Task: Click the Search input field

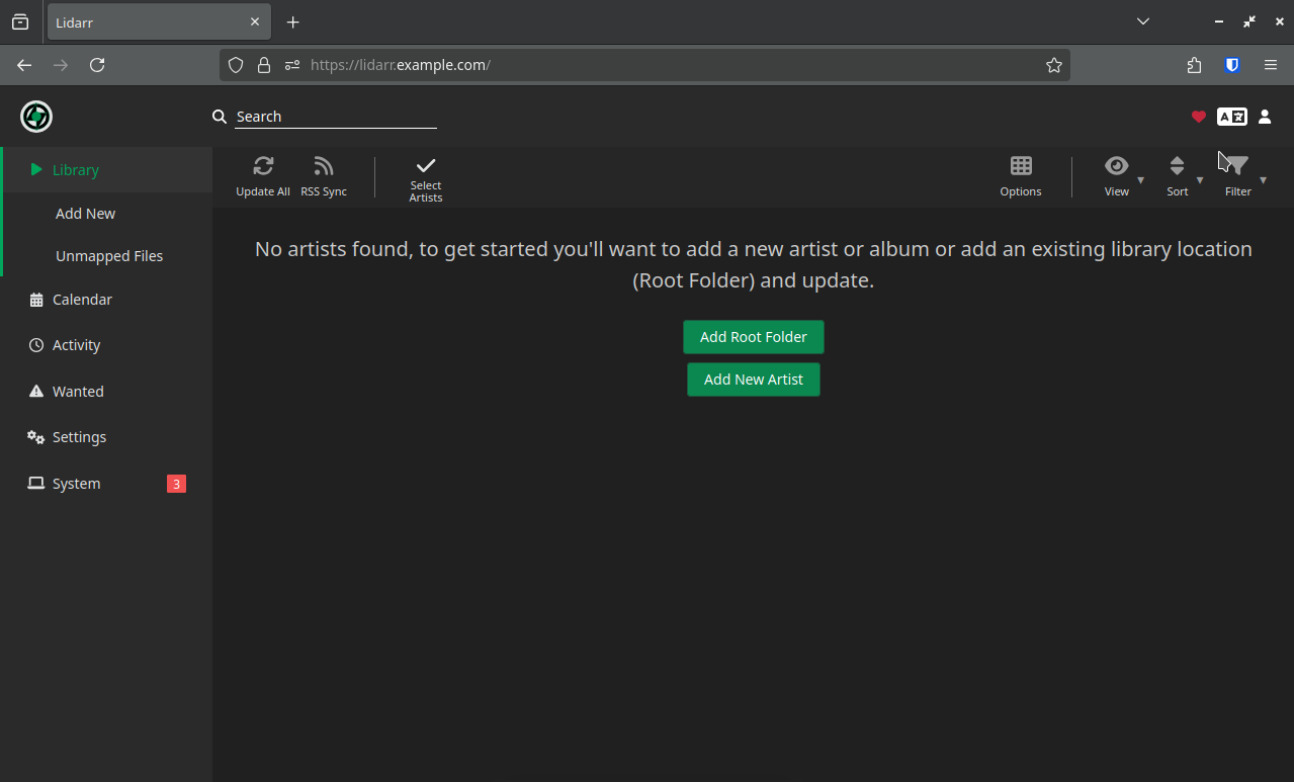Action: point(335,117)
